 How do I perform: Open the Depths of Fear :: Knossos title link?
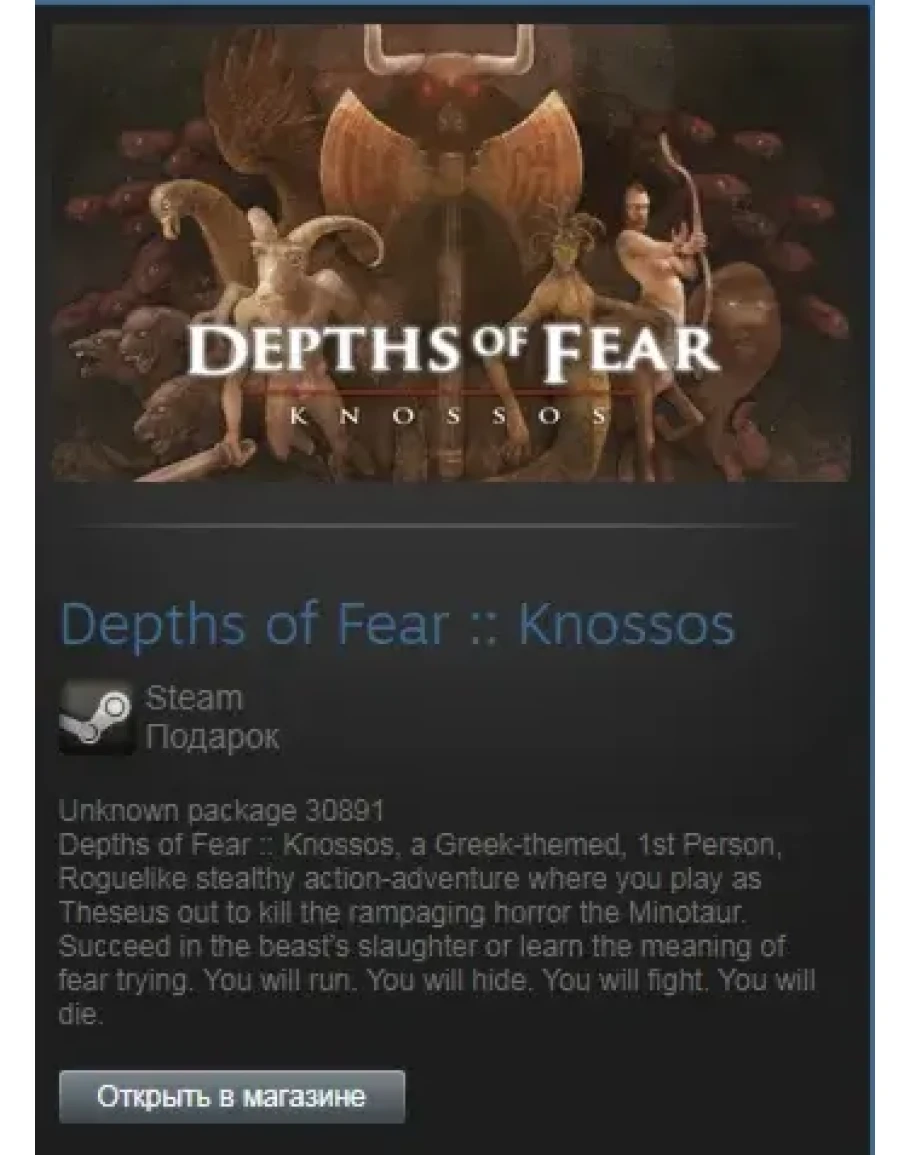(397, 625)
